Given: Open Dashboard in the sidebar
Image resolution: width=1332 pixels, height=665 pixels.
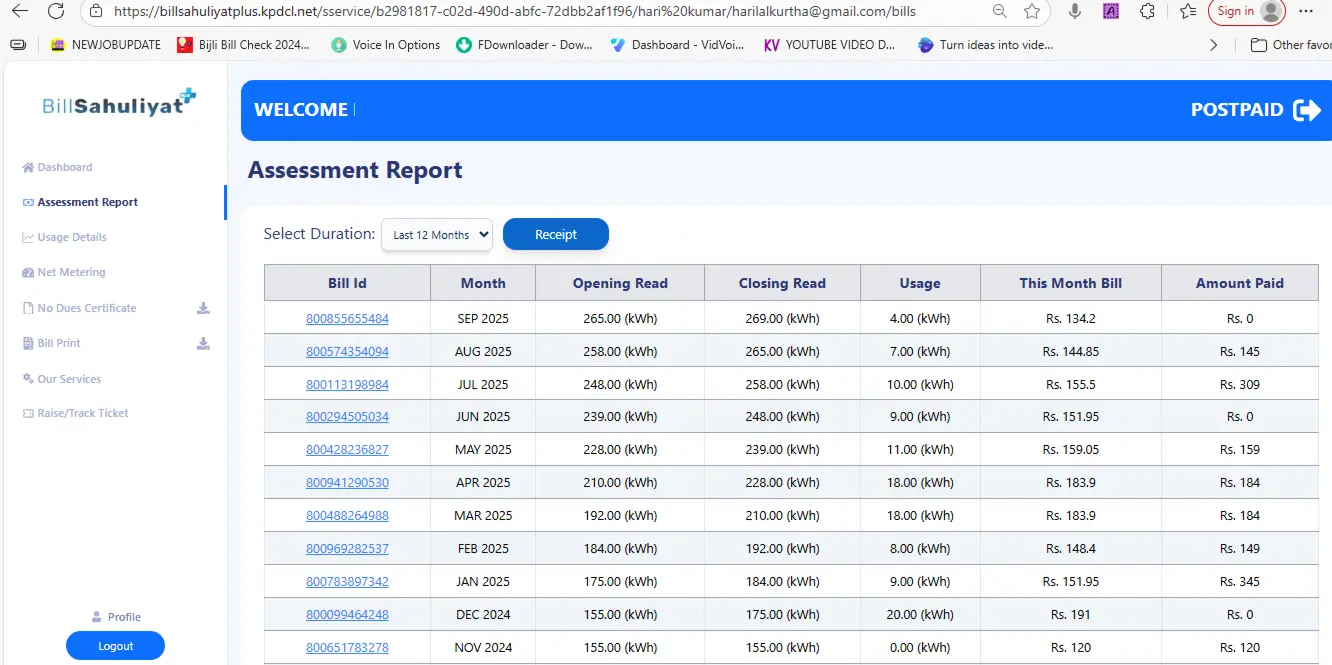Looking at the screenshot, I should (64, 167).
